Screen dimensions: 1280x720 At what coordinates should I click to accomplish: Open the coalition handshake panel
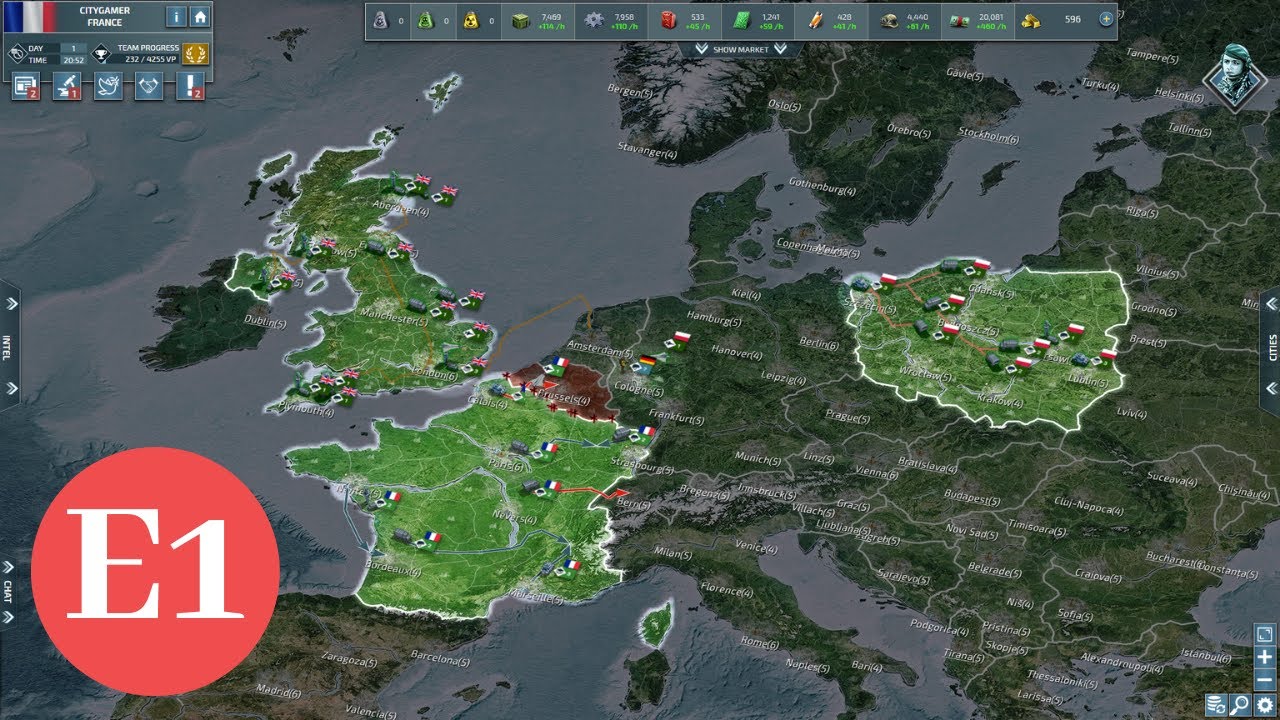tap(149, 87)
